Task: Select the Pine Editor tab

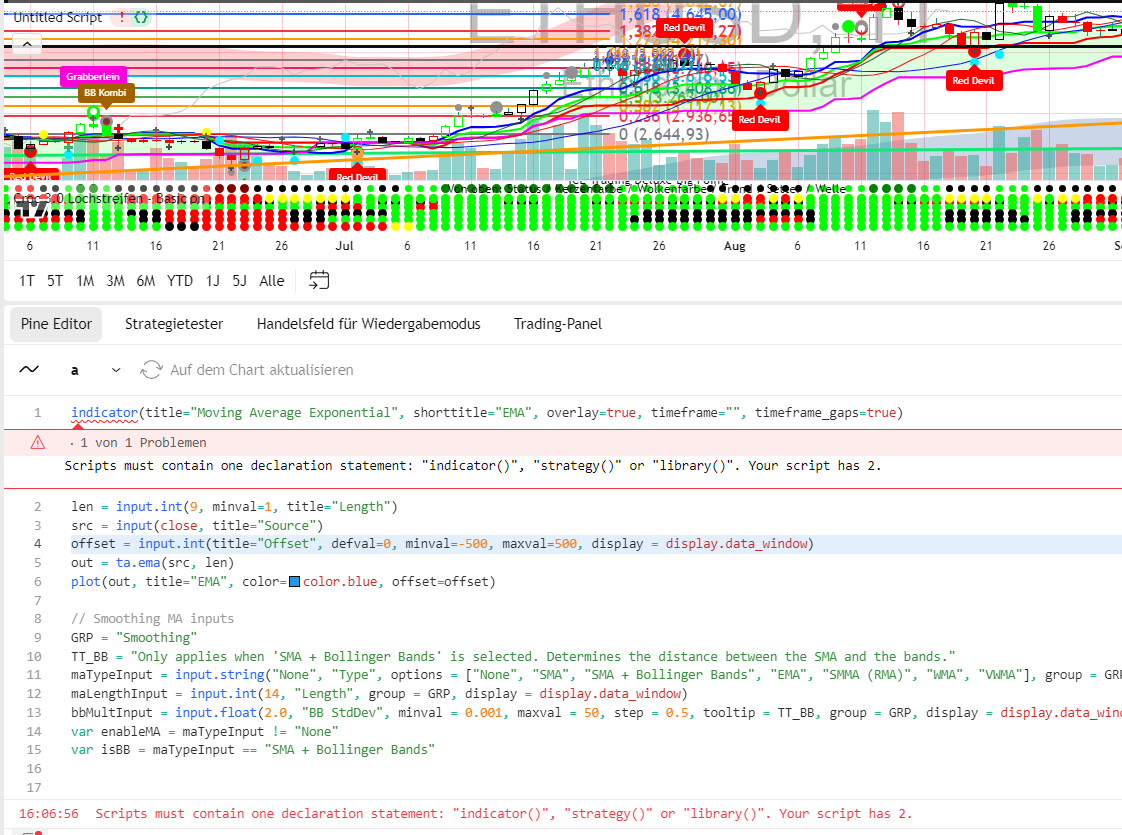Action: click(57, 324)
